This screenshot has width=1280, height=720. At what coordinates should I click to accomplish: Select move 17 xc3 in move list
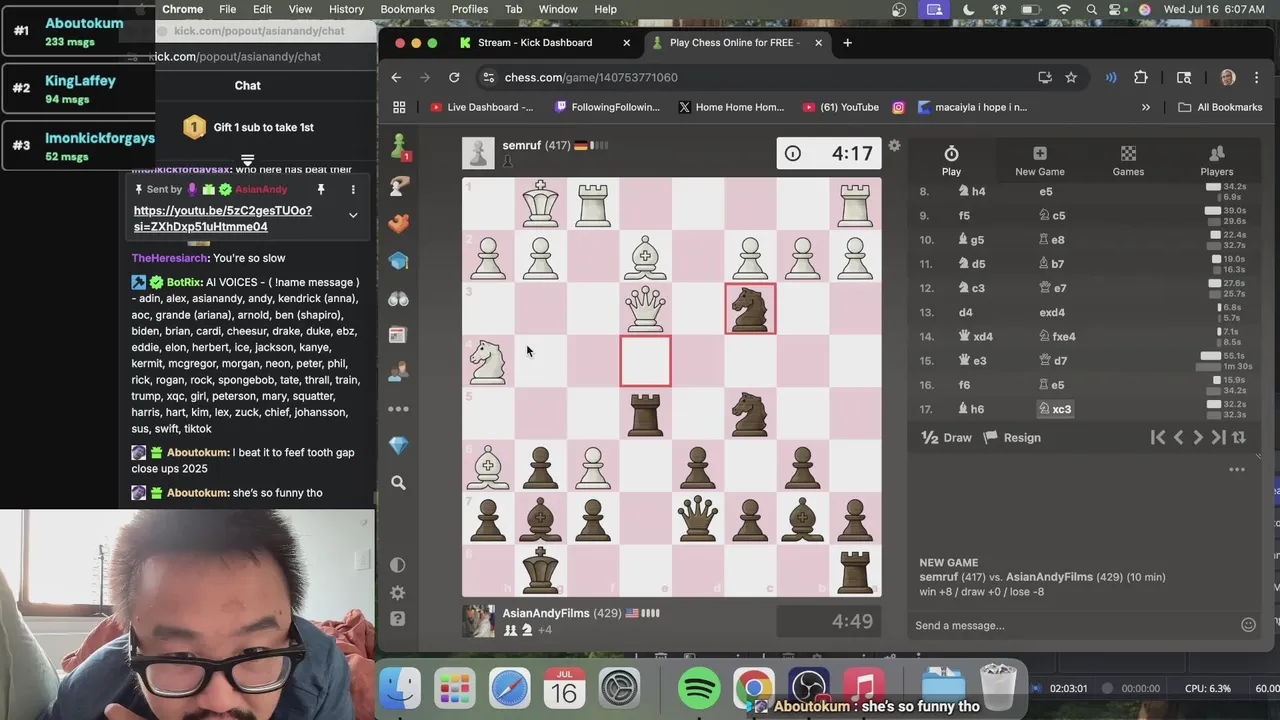1055,409
